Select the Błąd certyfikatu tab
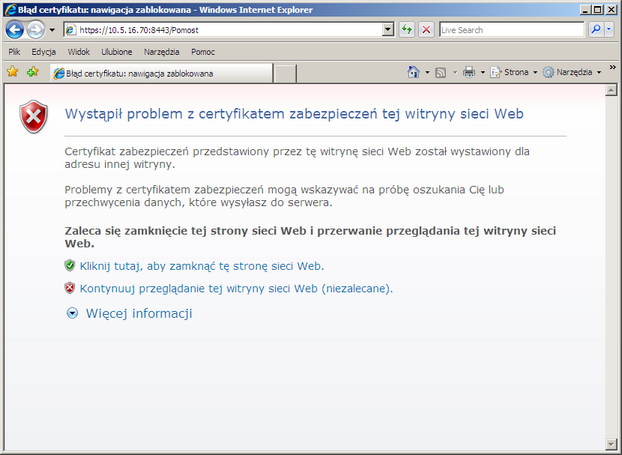 tap(161, 73)
